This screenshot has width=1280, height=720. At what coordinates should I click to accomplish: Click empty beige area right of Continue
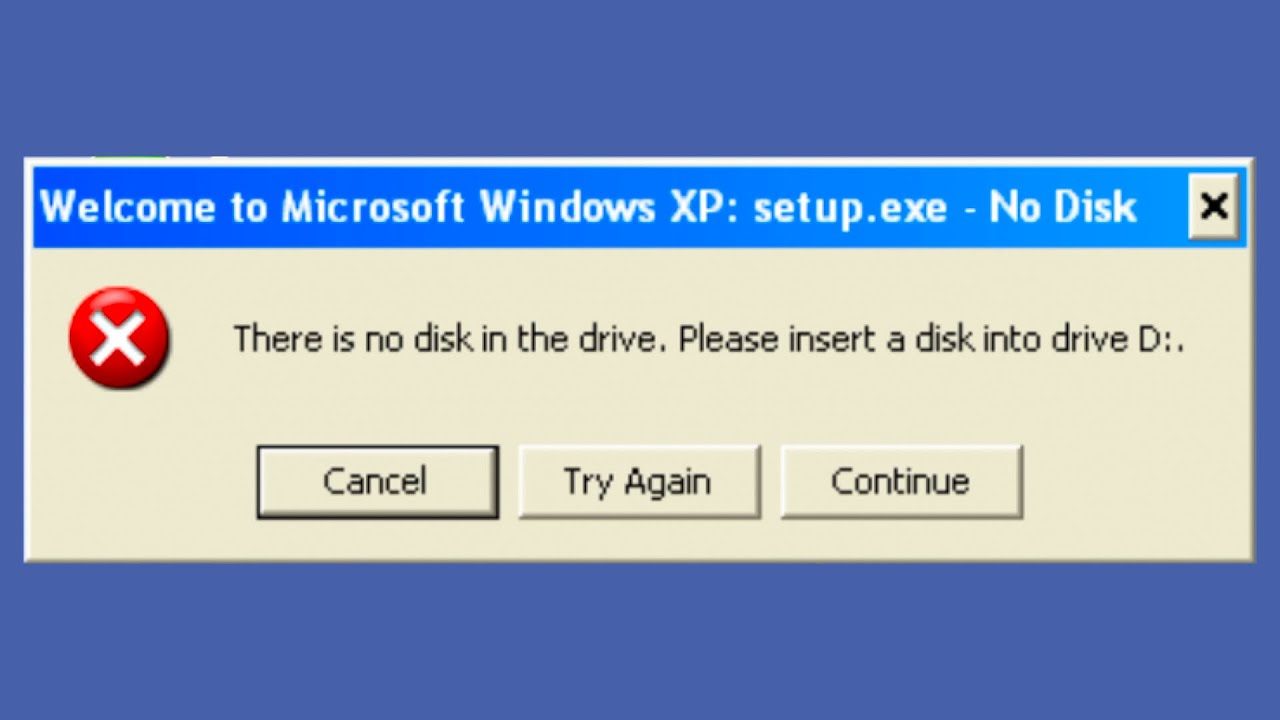[x=1135, y=482]
